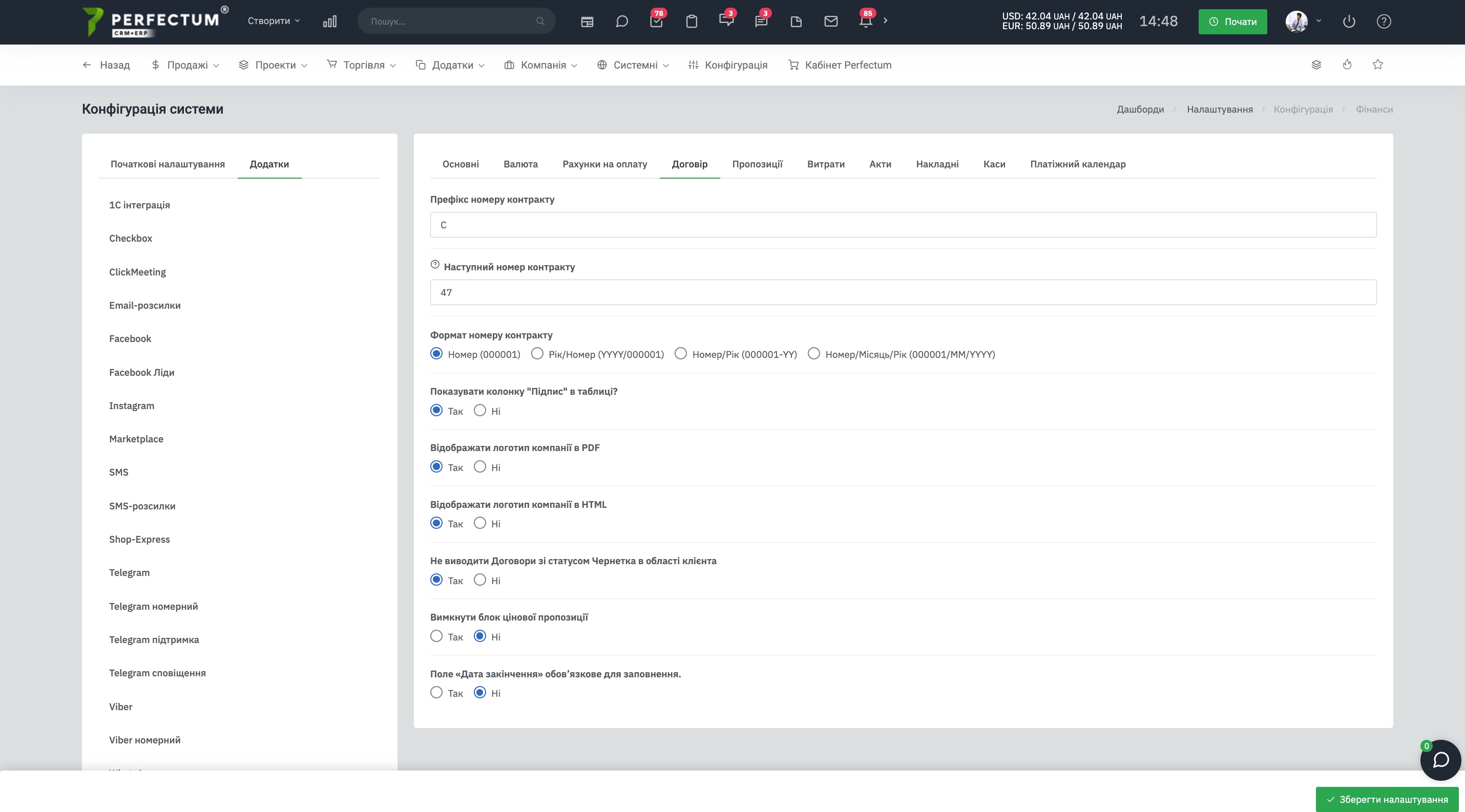This screenshot has height=812, width=1465.
Task: Expand the Системні menu
Action: pyautogui.click(x=633, y=65)
